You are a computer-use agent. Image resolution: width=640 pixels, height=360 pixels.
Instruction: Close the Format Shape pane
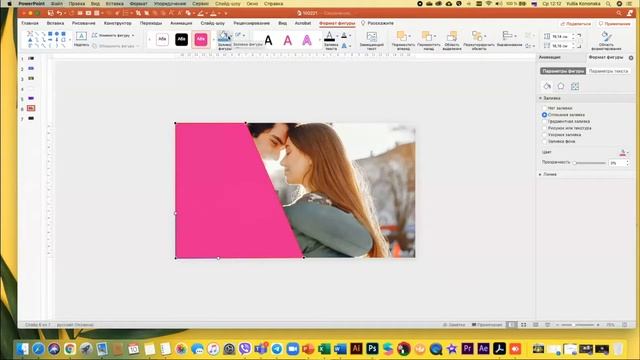[631, 58]
